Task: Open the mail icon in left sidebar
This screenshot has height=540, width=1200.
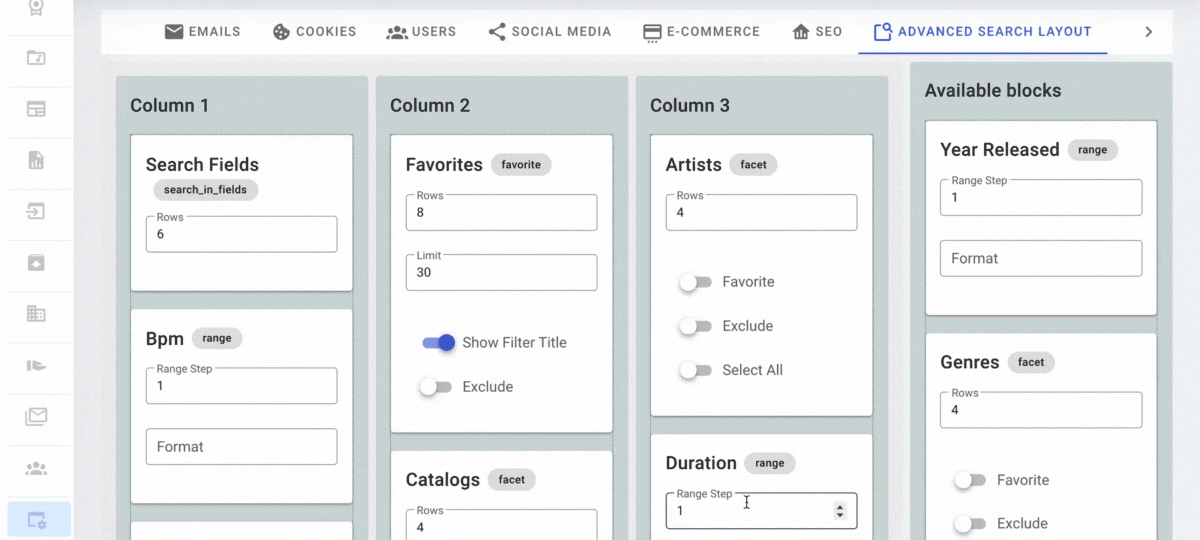Action: click(x=36, y=417)
